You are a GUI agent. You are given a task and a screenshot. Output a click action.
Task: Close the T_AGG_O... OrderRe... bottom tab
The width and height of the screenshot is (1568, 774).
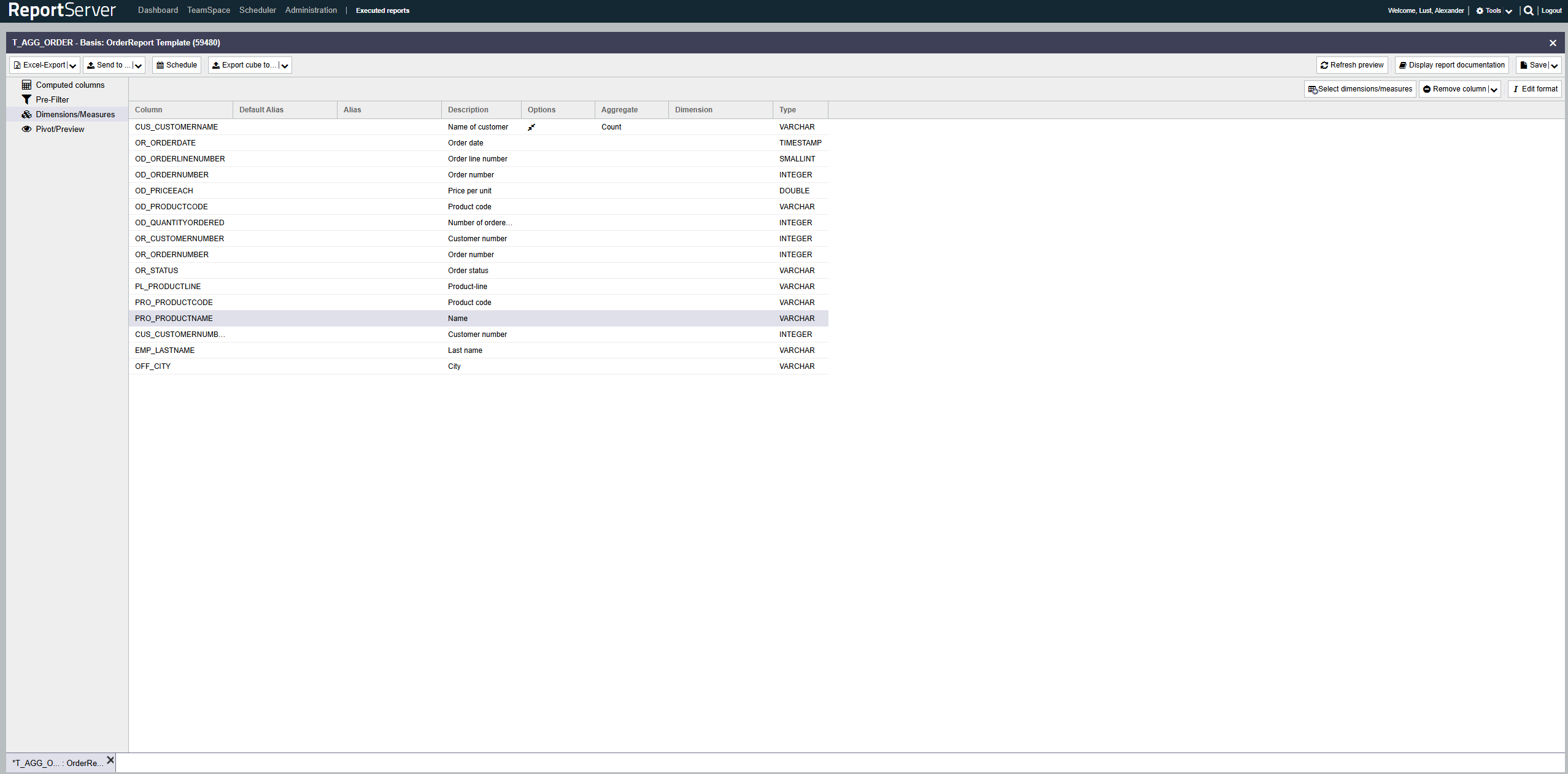(x=110, y=760)
